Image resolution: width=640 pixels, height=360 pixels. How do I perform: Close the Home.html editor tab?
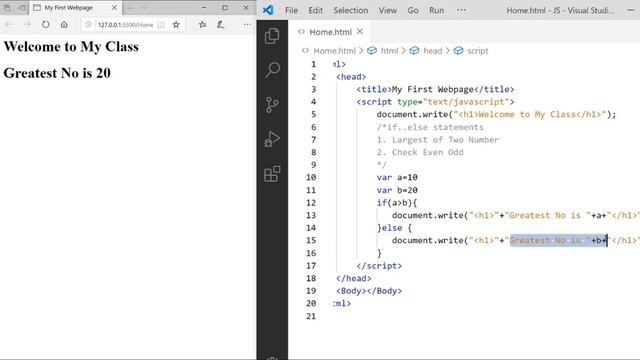coord(360,31)
